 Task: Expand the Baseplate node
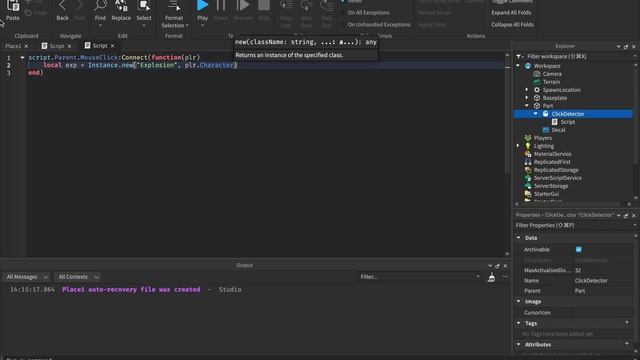[x=527, y=98]
